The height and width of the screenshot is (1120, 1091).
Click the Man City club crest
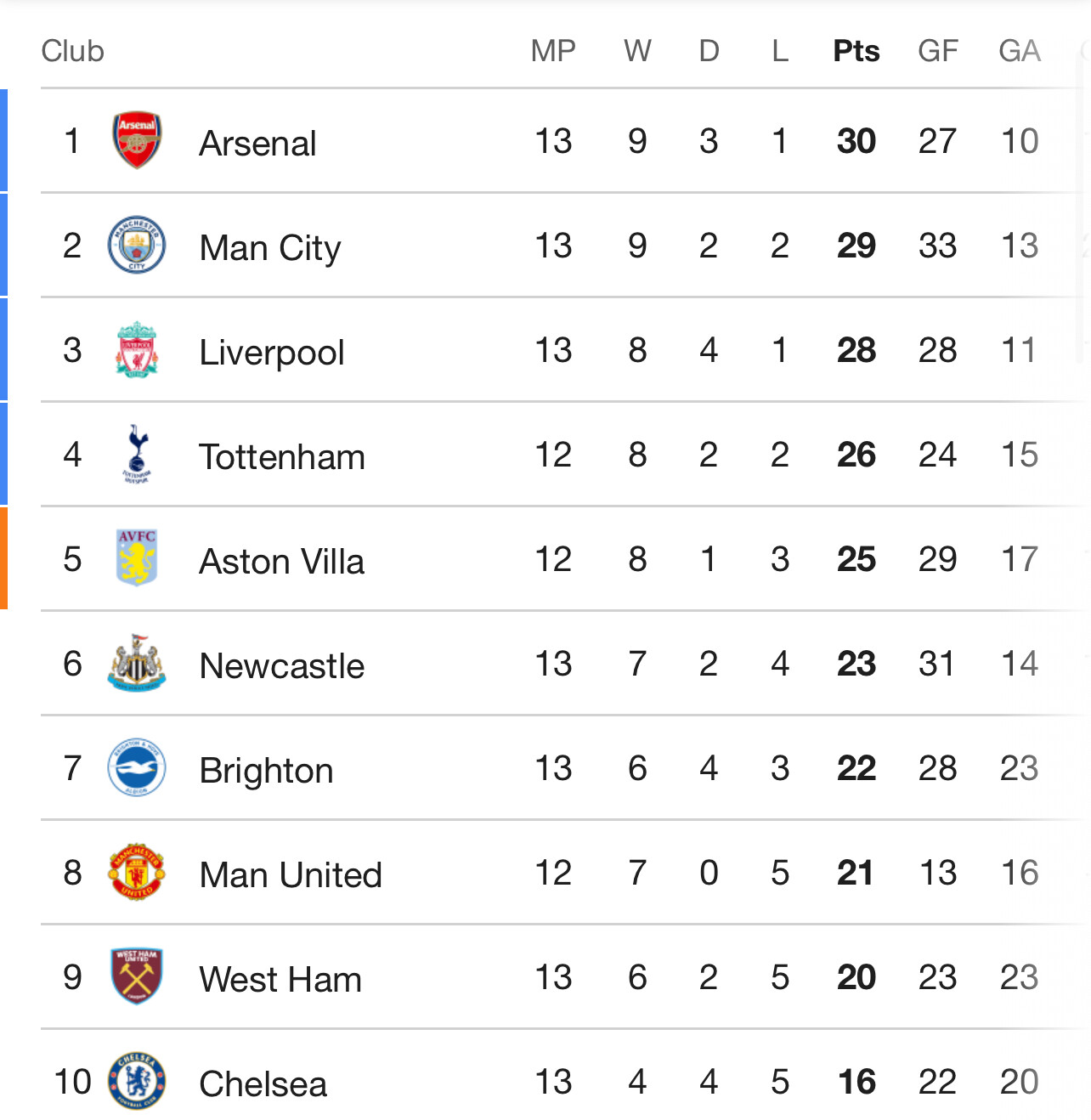click(x=137, y=245)
